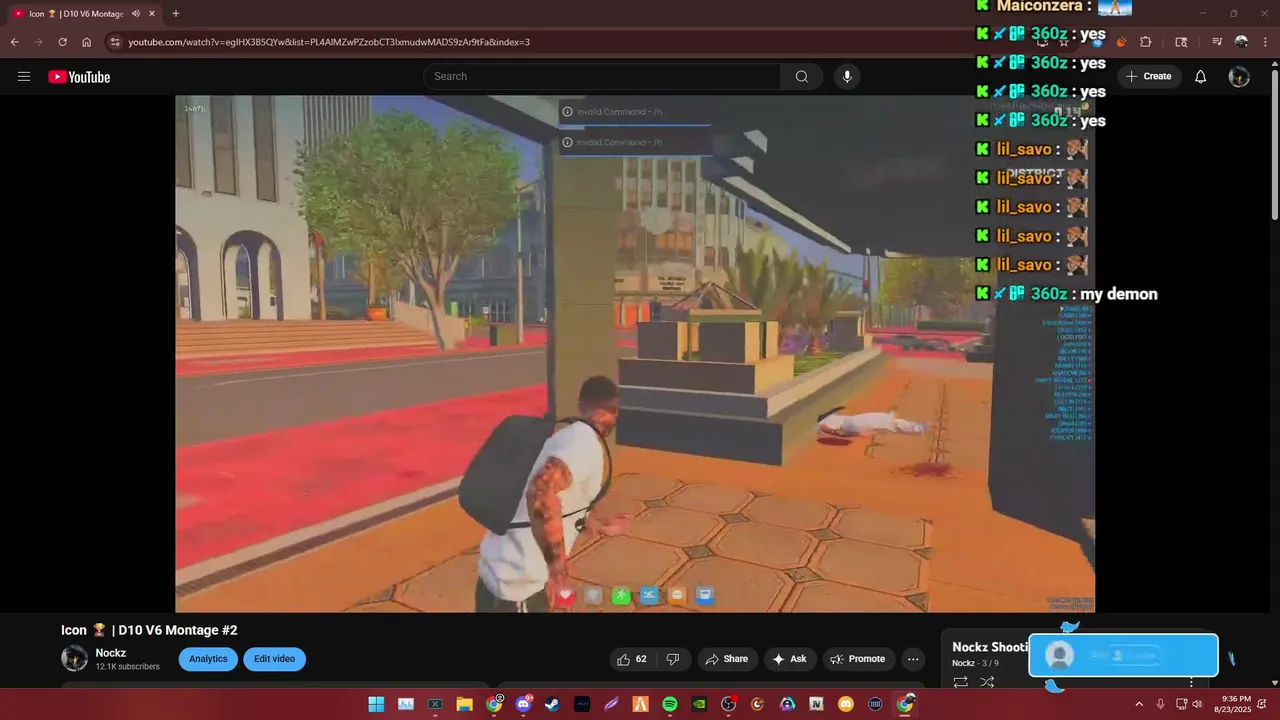Viewport: 1280px width, 720px height.
Task: Open more actions three-dot menu under video
Action: 913,659
